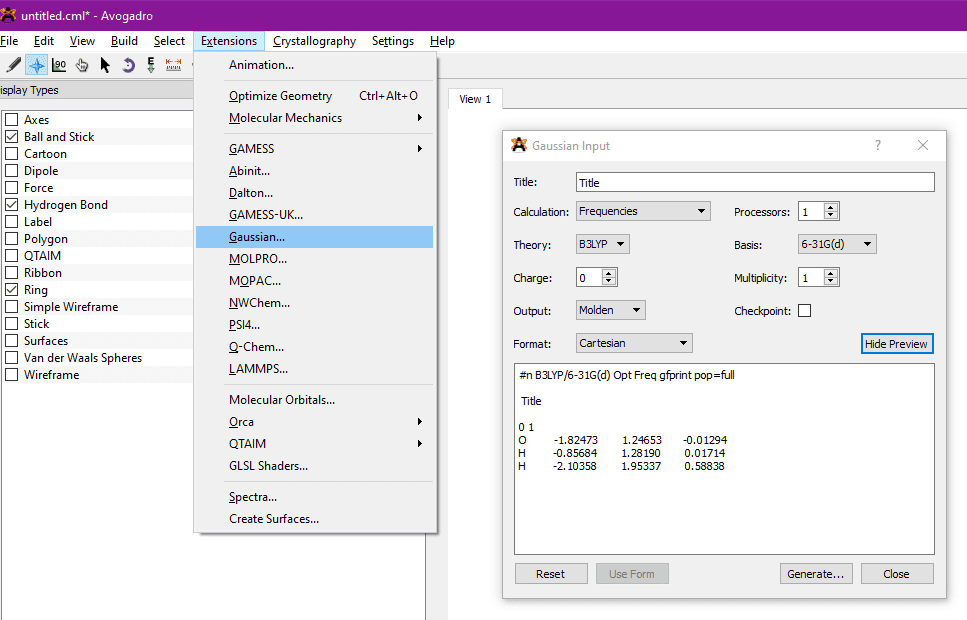This screenshot has height=620, width=967.
Task: Toggle the Checkpoint checkbox
Action: tap(804, 311)
